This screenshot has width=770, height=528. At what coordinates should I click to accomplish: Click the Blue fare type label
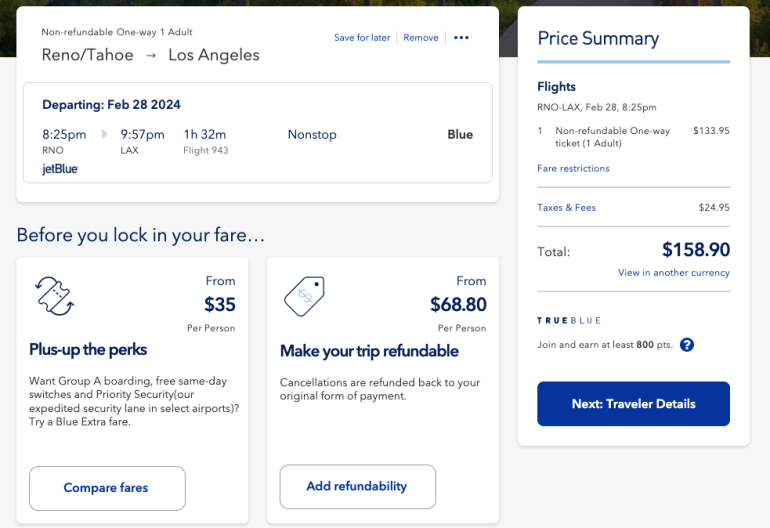pyautogui.click(x=460, y=134)
